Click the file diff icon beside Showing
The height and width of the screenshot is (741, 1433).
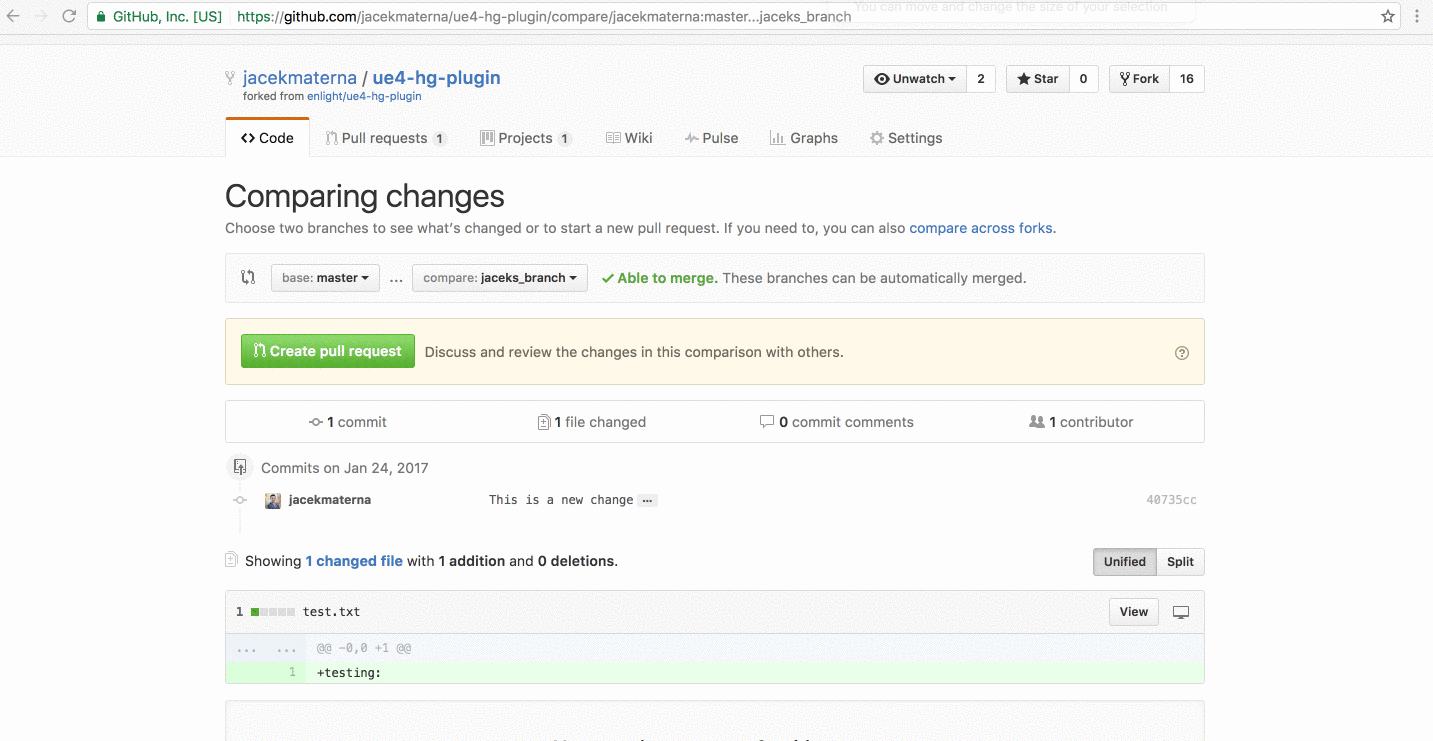pyautogui.click(x=231, y=560)
